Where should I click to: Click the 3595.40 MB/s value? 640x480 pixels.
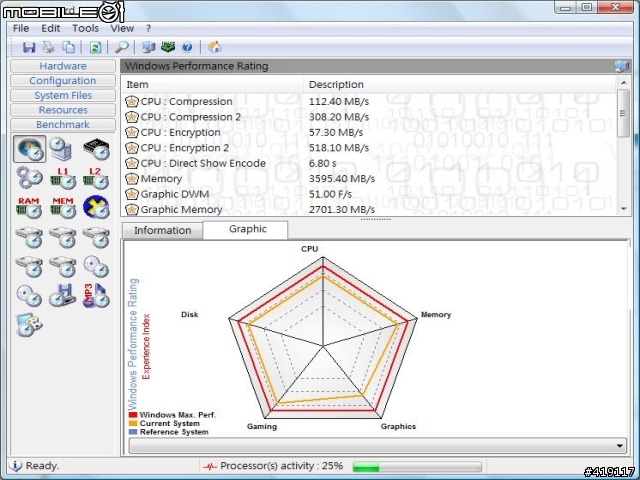point(342,179)
